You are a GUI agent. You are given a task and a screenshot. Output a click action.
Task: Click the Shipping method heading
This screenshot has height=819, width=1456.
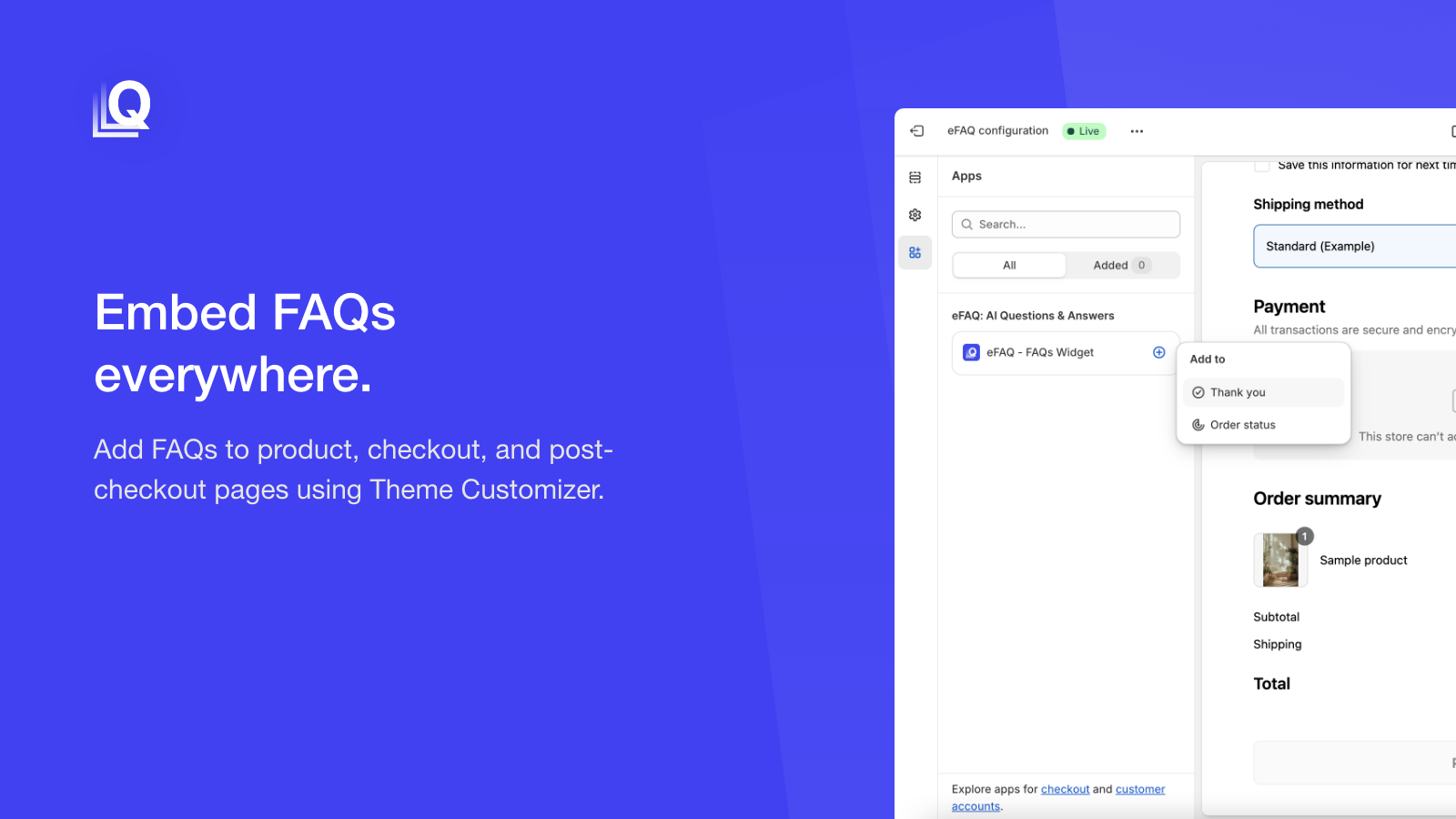[x=1308, y=205]
